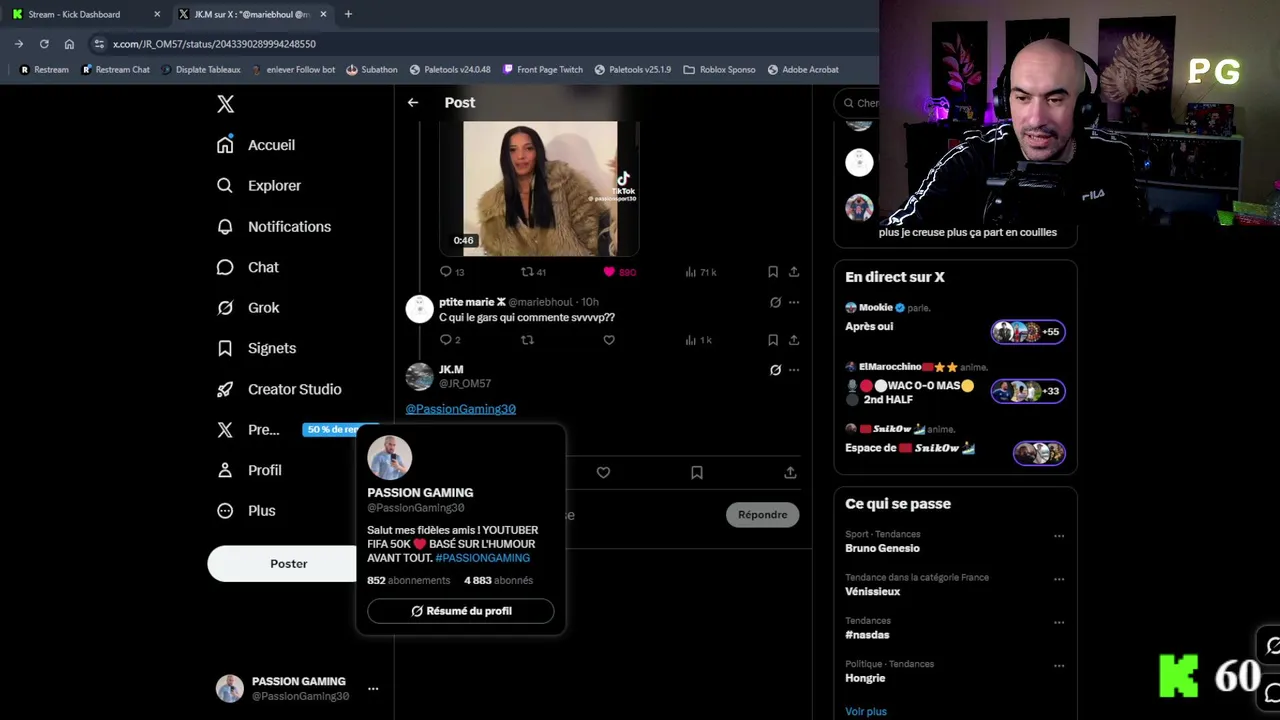Open Creator Studio

(279, 389)
